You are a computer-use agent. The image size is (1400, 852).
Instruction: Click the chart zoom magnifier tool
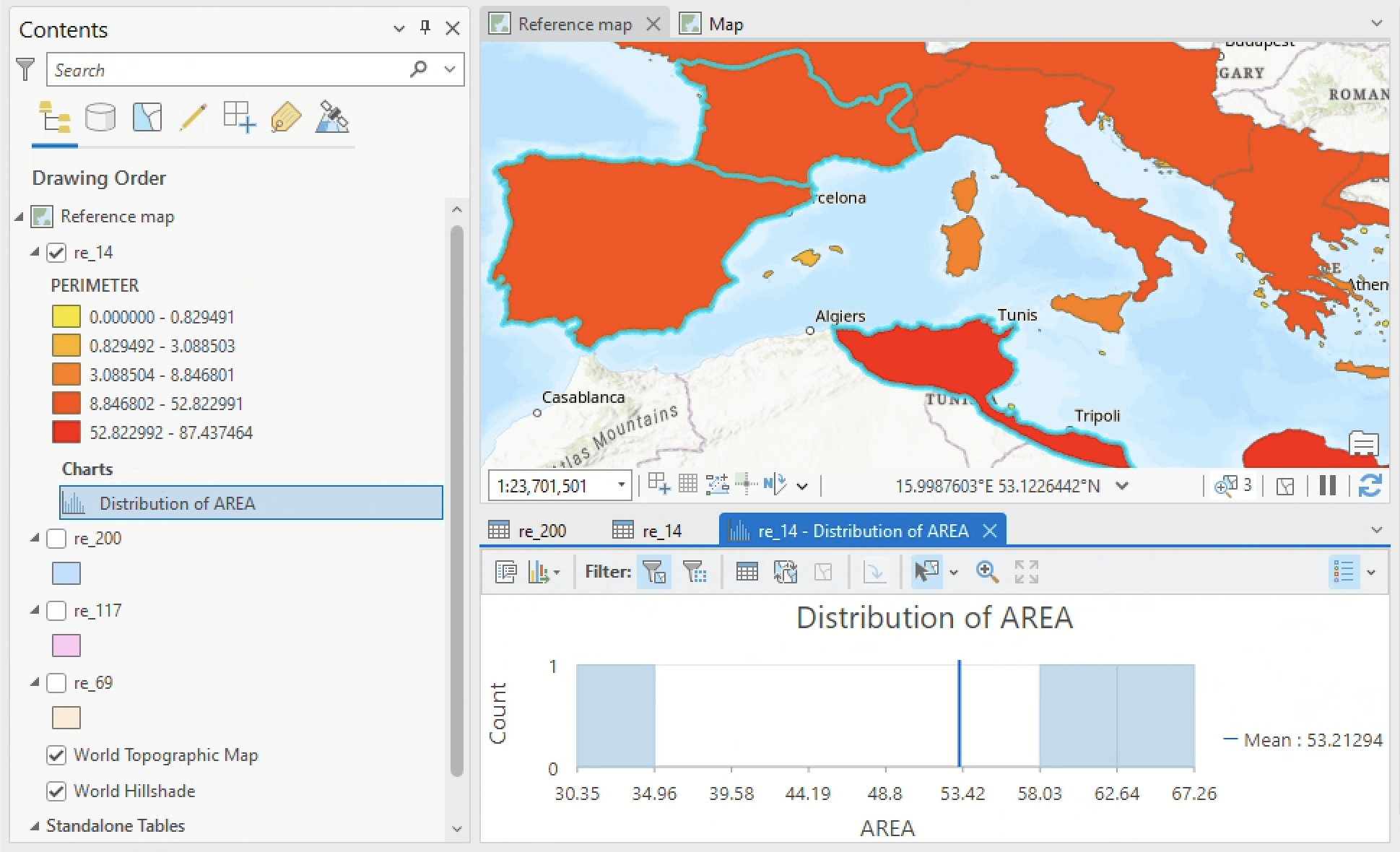(x=987, y=572)
